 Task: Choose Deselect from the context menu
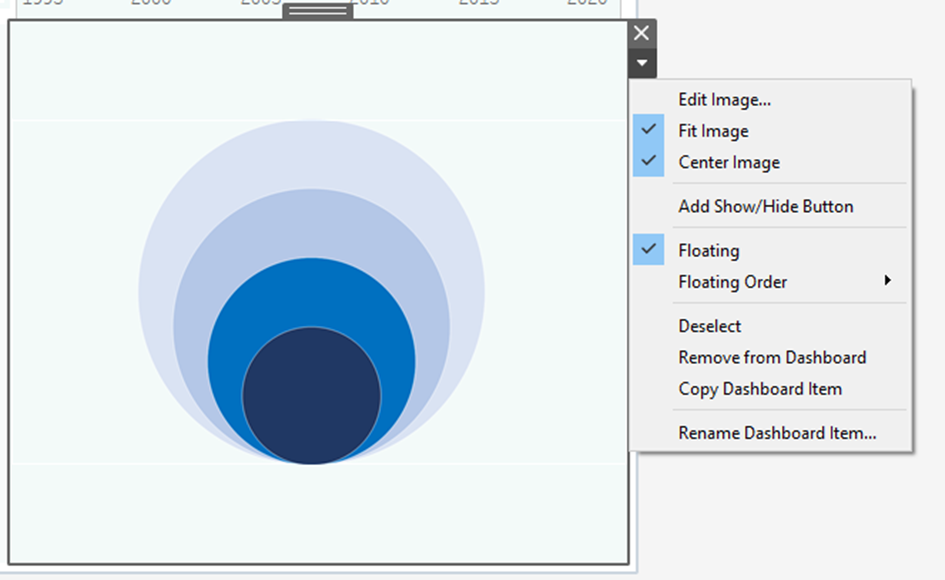[x=708, y=325]
